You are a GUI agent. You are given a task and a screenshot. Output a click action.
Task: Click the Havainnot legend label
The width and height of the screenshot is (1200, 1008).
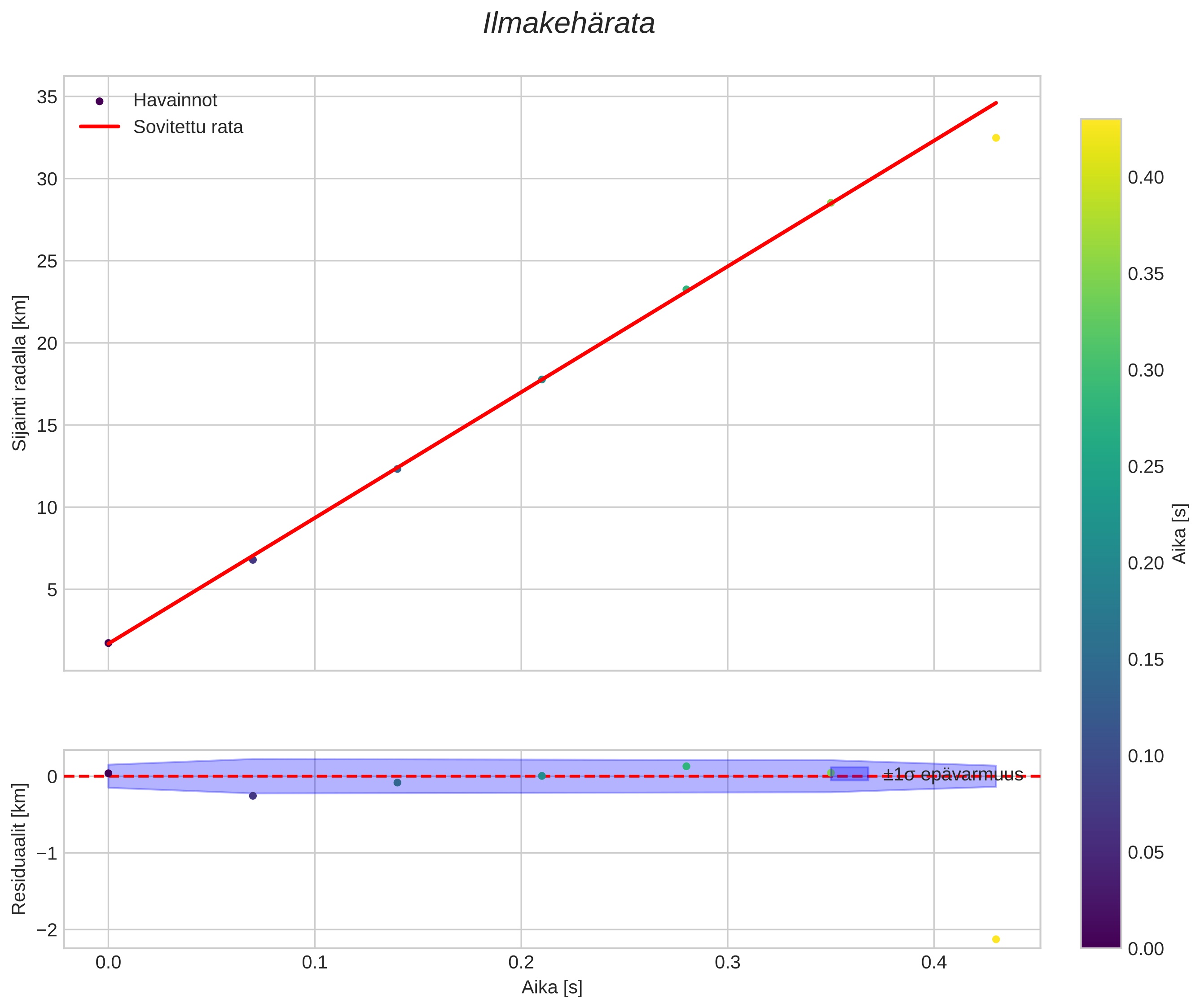click(x=175, y=101)
